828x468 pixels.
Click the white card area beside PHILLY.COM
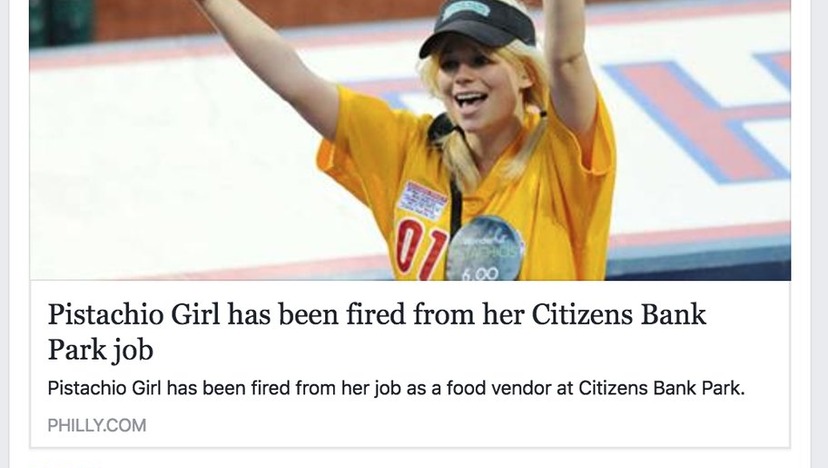(x=465, y=425)
